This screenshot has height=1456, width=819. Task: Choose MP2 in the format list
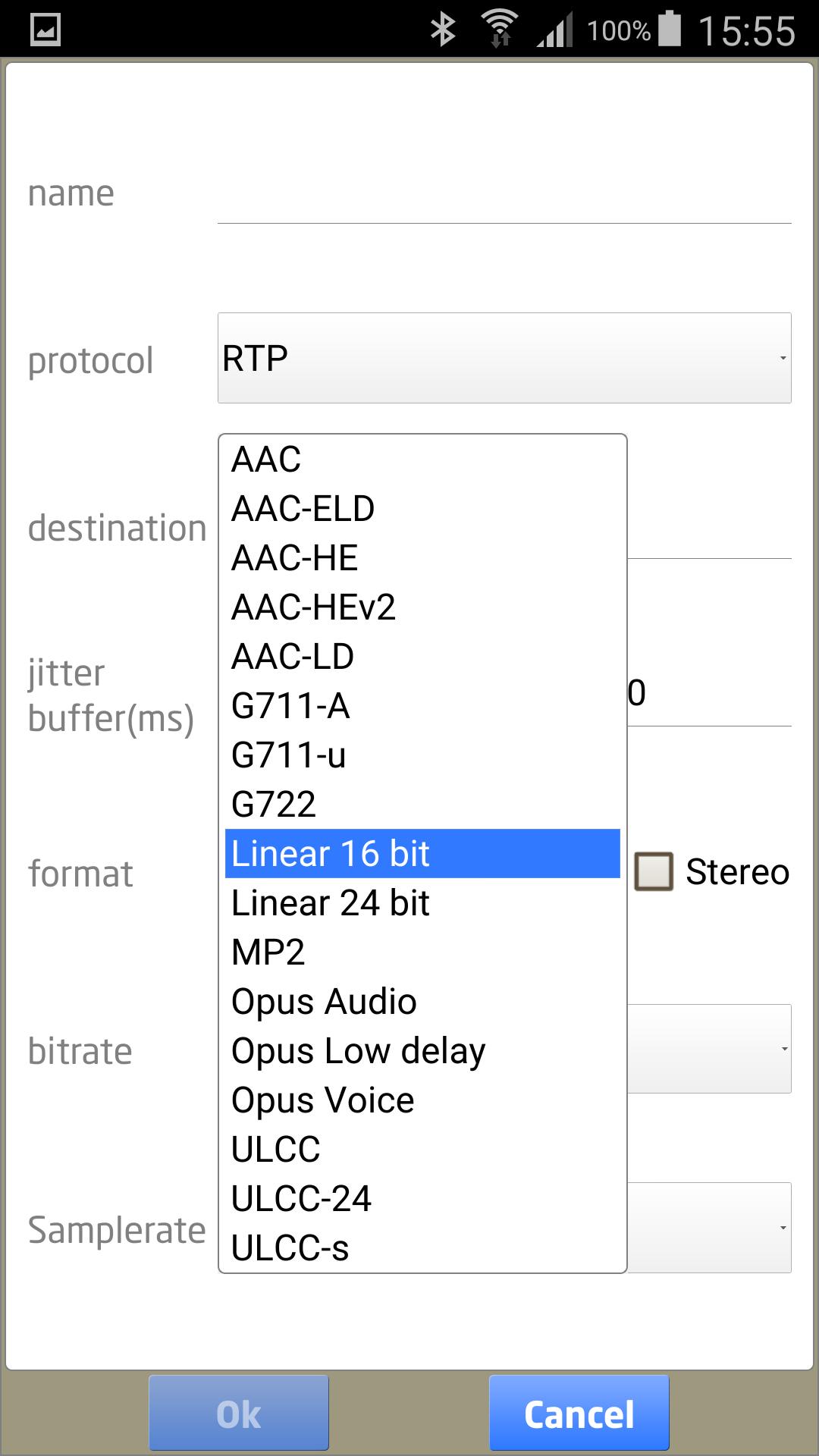pos(268,952)
